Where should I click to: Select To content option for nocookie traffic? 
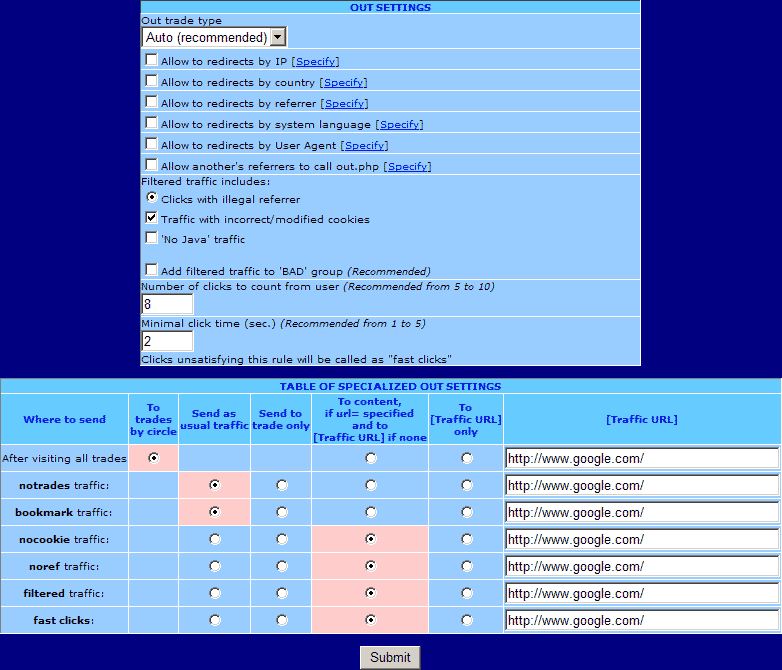point(371,539)
